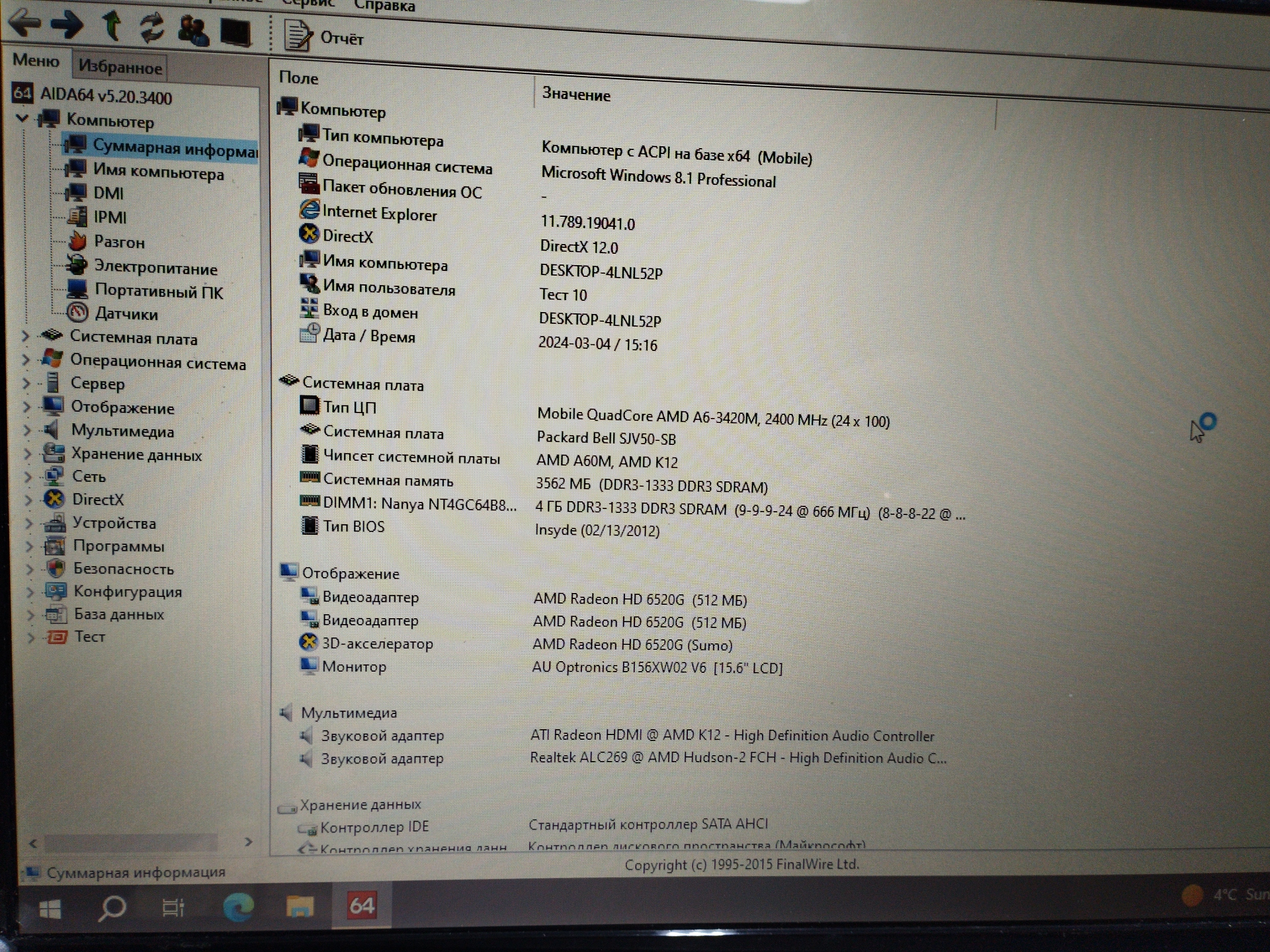Image resolution: width=1270 pixels, height=952 pixels.
Task: Click Realtek ALC269 audio adapter value
Action: click(738, 758)
